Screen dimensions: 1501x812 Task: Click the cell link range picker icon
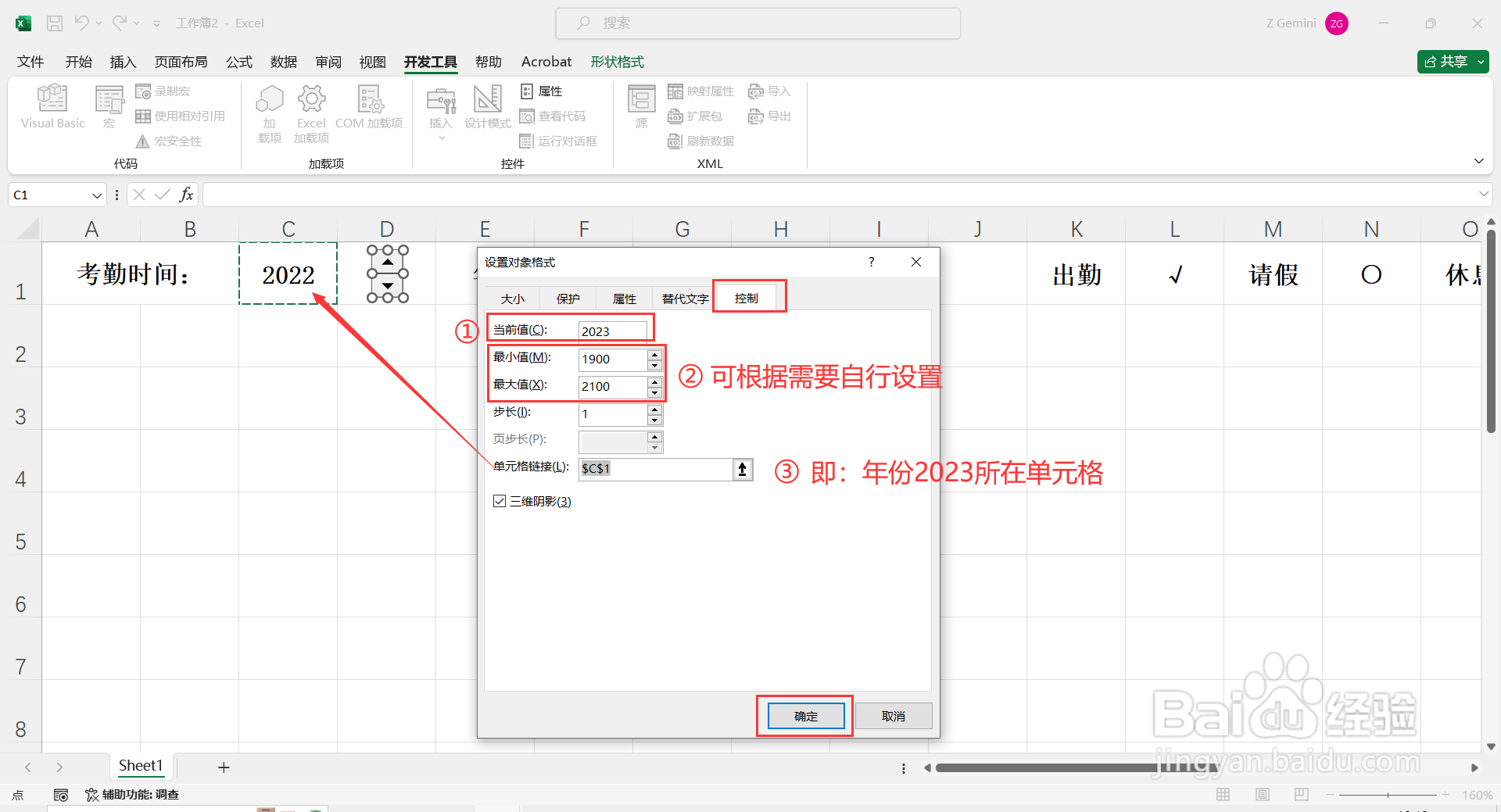[741, 469]
